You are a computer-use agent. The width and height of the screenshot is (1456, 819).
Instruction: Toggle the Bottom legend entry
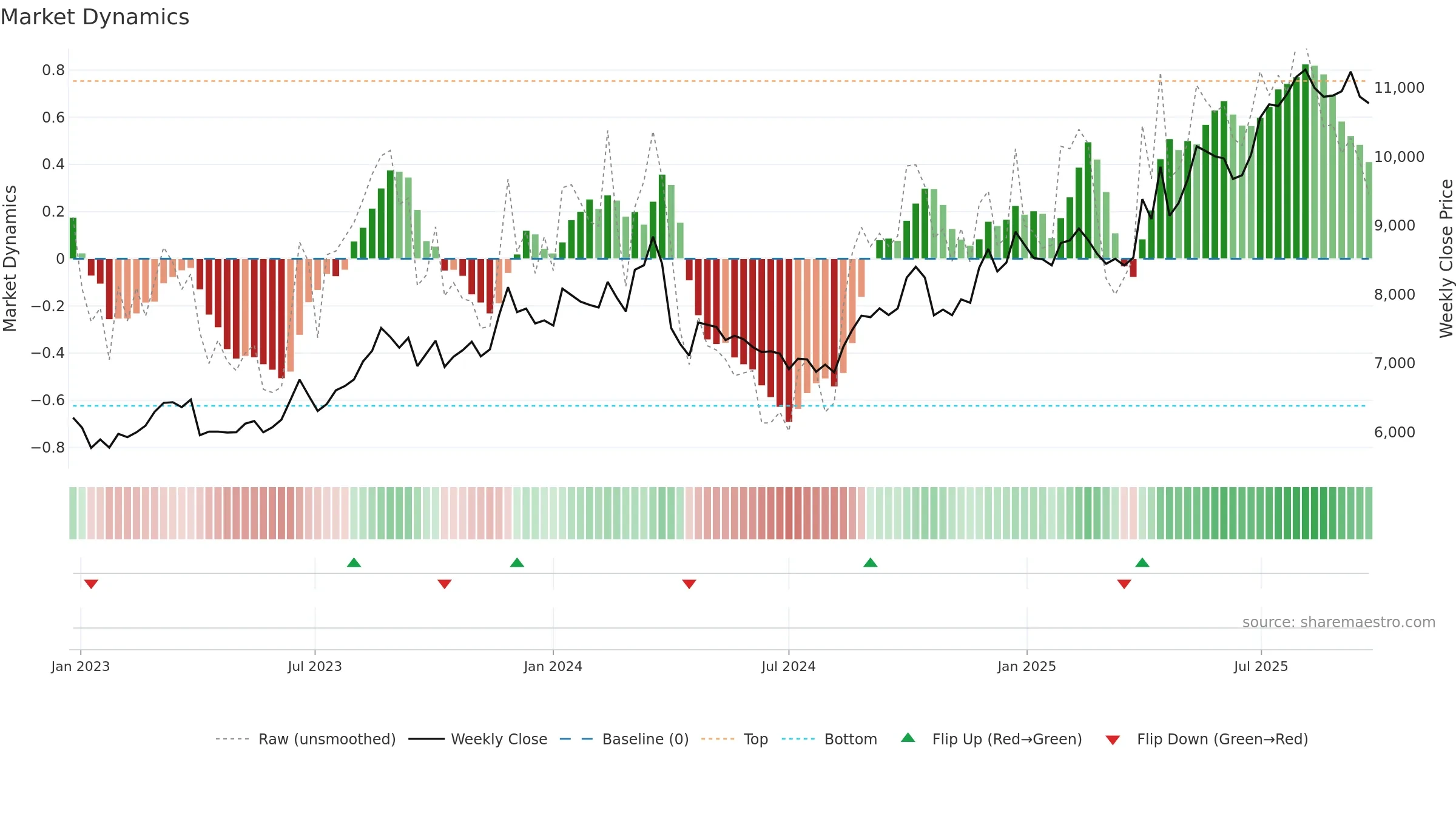pos(829,739)
